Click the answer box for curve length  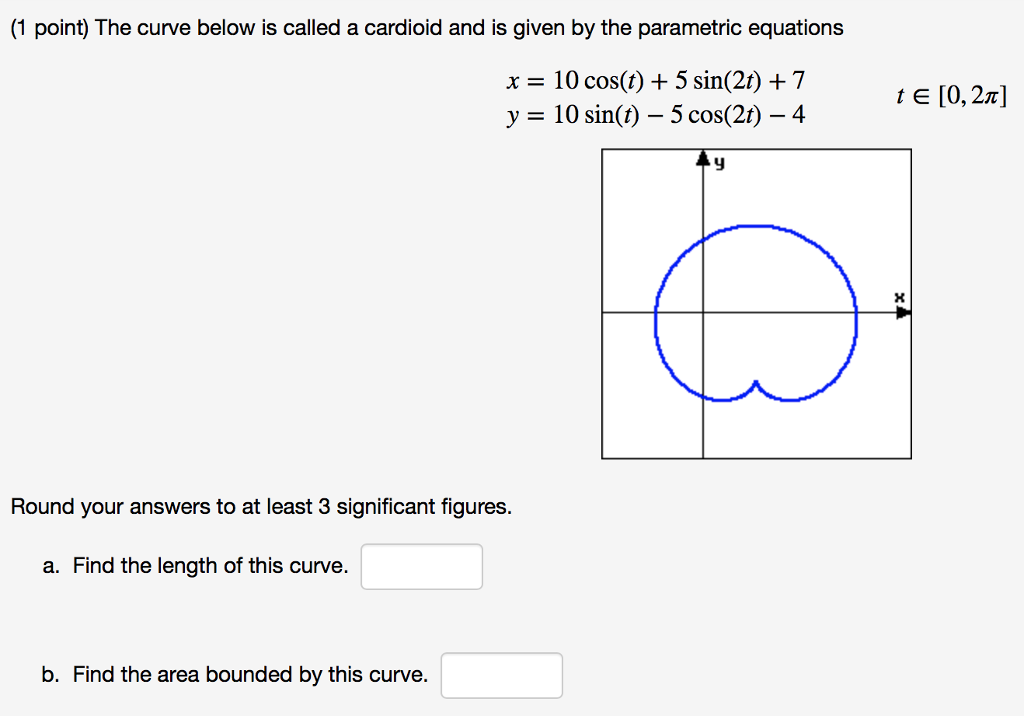(x=421, y=567)
